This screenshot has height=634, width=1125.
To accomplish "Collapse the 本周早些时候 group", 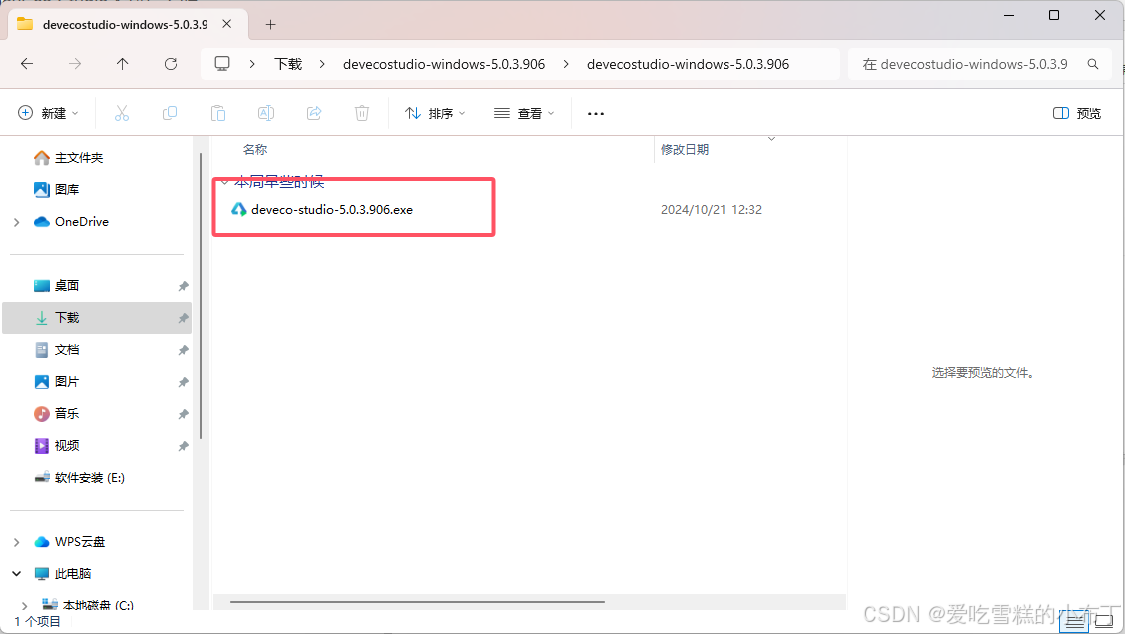I will click(x=225, y=183).
